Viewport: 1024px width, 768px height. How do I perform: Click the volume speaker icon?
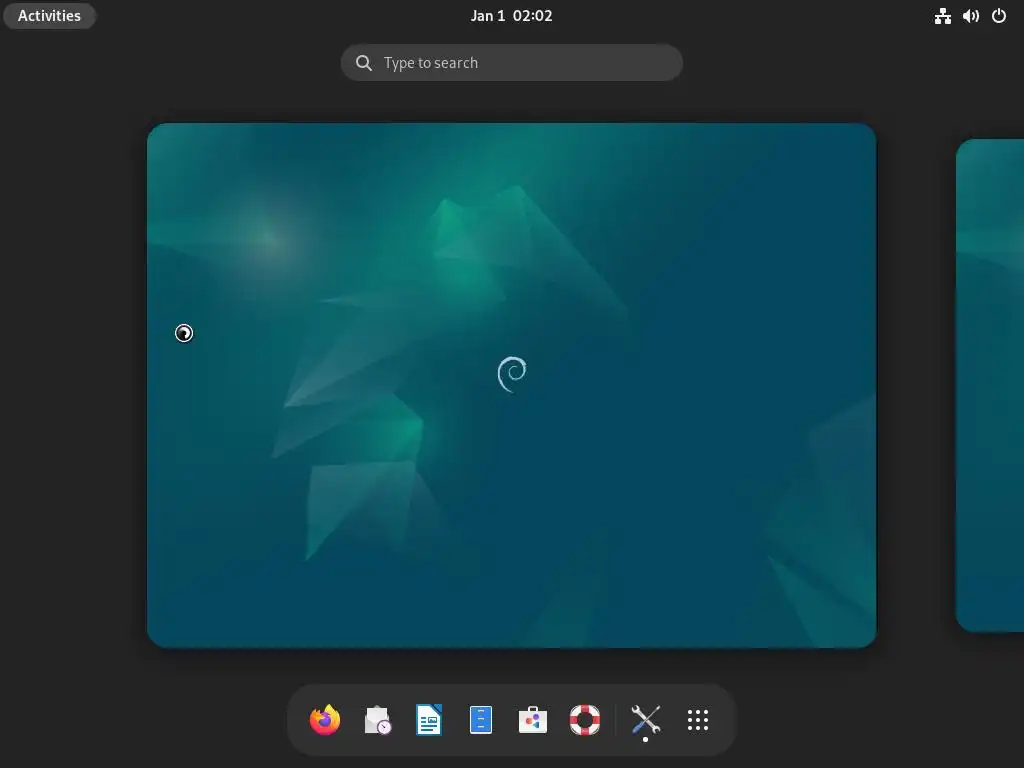click(970, 16)
